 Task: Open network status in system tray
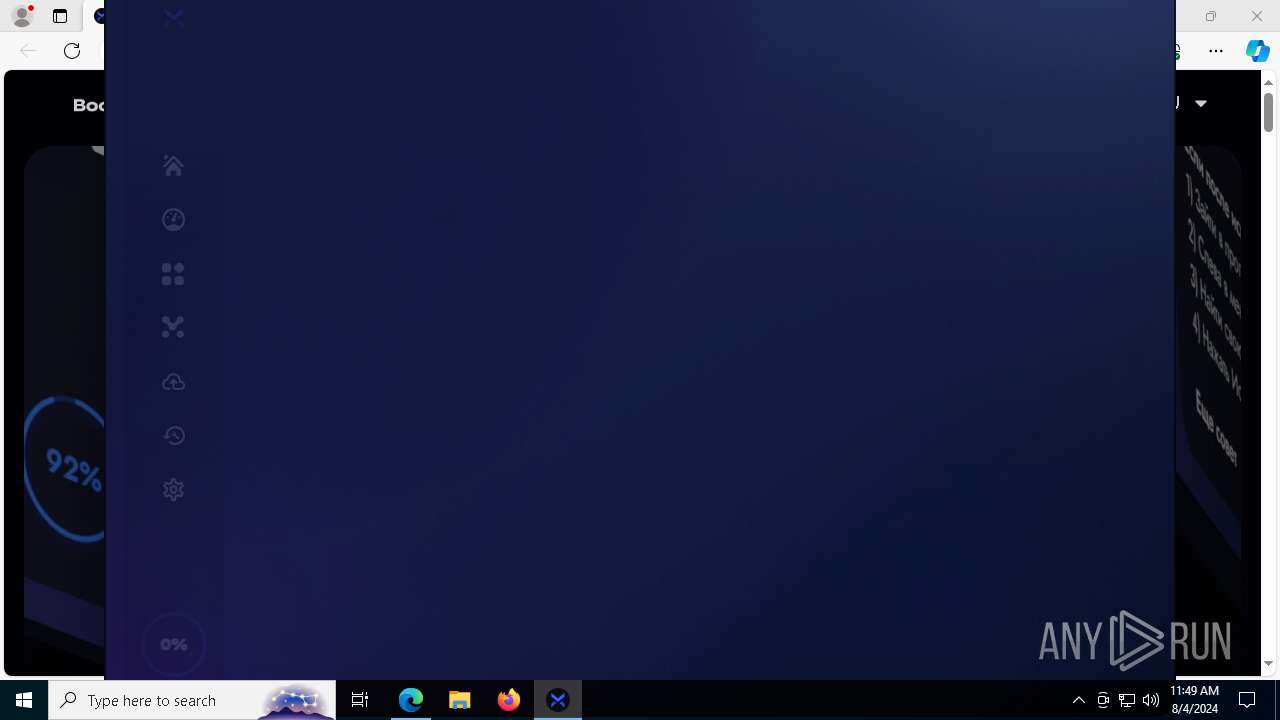[x=1127, y=700]
